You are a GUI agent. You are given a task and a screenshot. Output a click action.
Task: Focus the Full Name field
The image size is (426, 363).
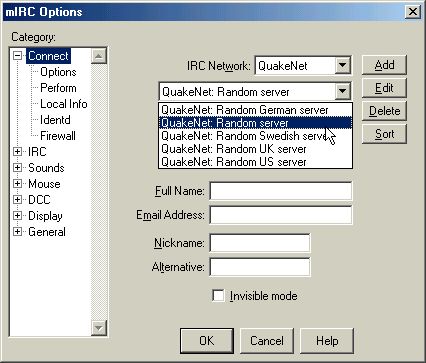point(281,191)
